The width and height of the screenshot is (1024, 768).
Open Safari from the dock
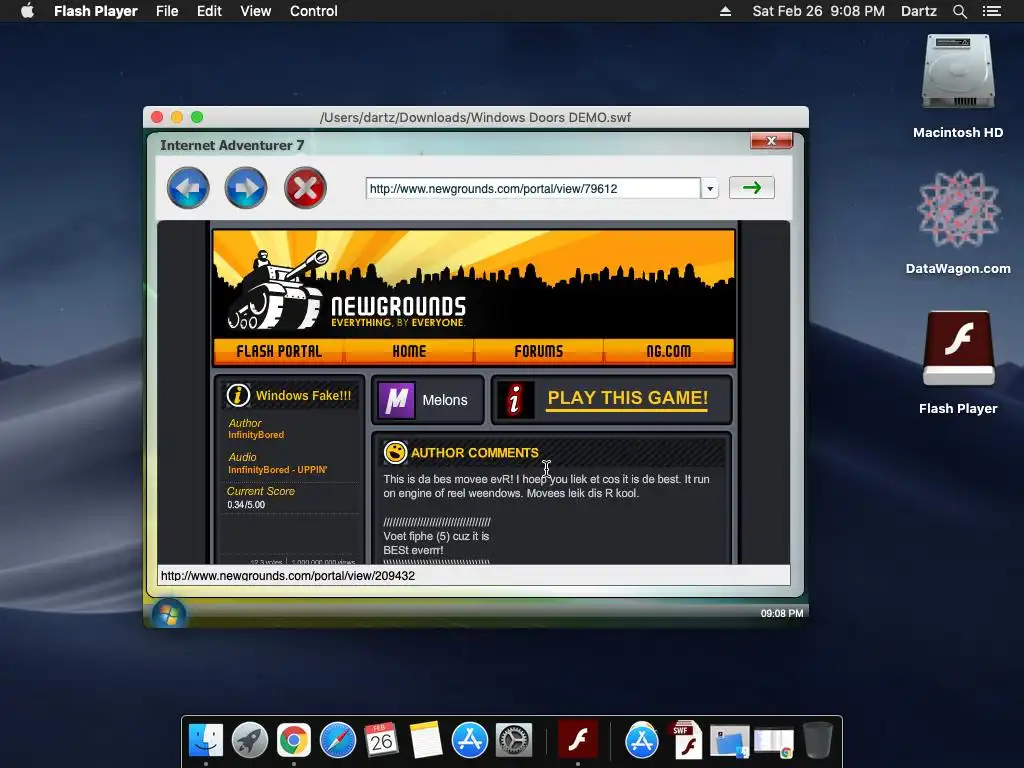coord(338,741)
